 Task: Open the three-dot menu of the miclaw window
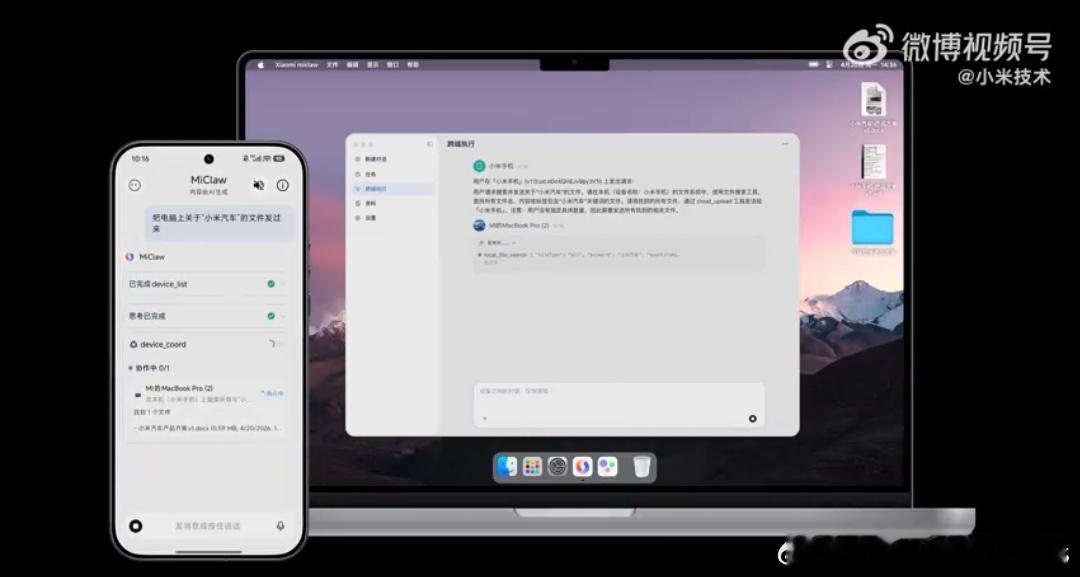(785, 144)
